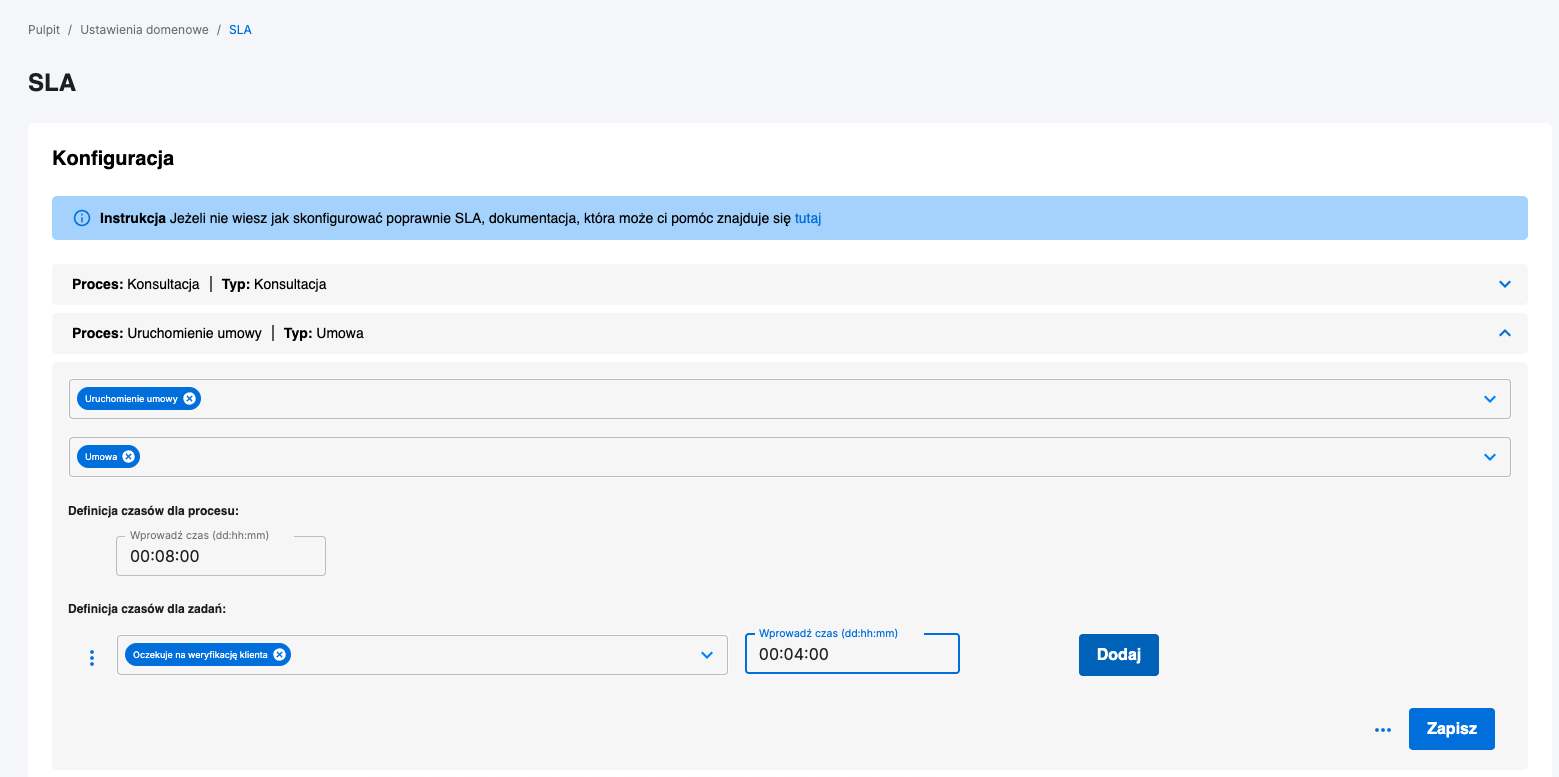Remove the 'Uruchomienie umowy' chip
This screenshot has height=777, width=1559.
coord(189,399)
